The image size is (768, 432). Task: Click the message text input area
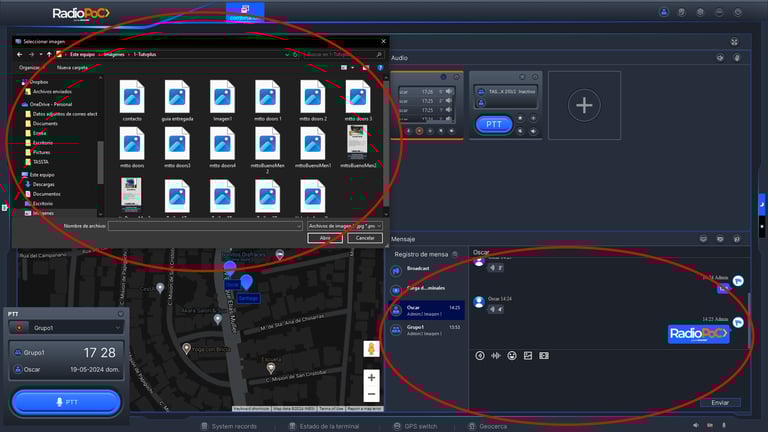coord(607,380)
